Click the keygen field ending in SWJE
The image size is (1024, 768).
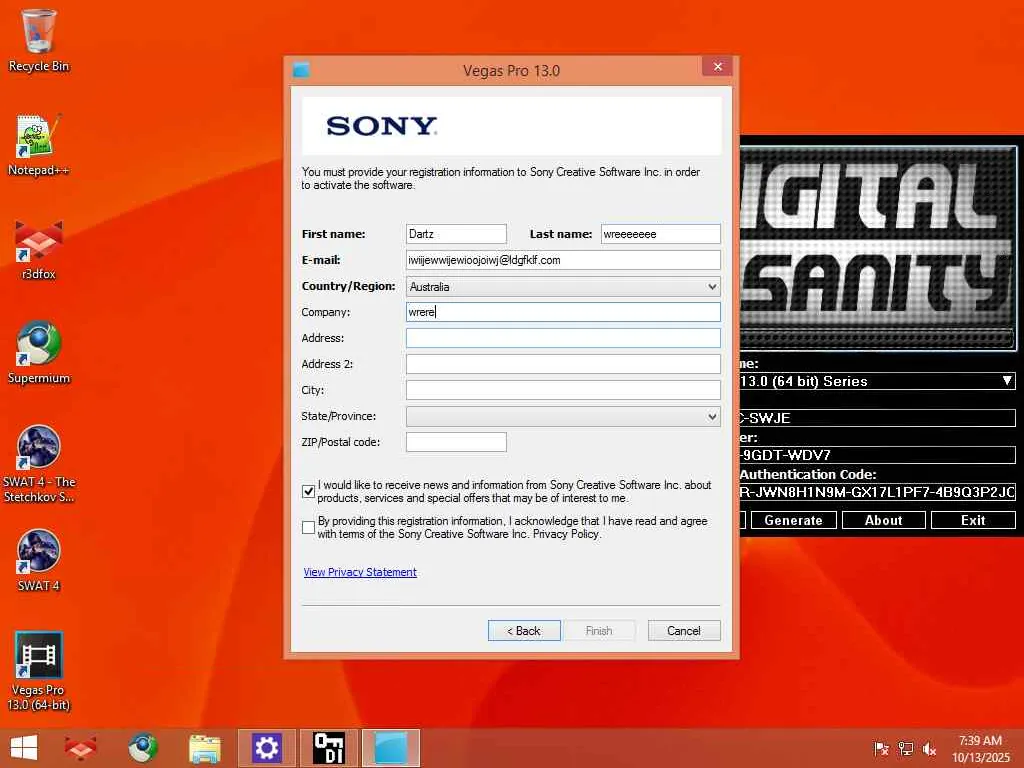tap(878, 418)
